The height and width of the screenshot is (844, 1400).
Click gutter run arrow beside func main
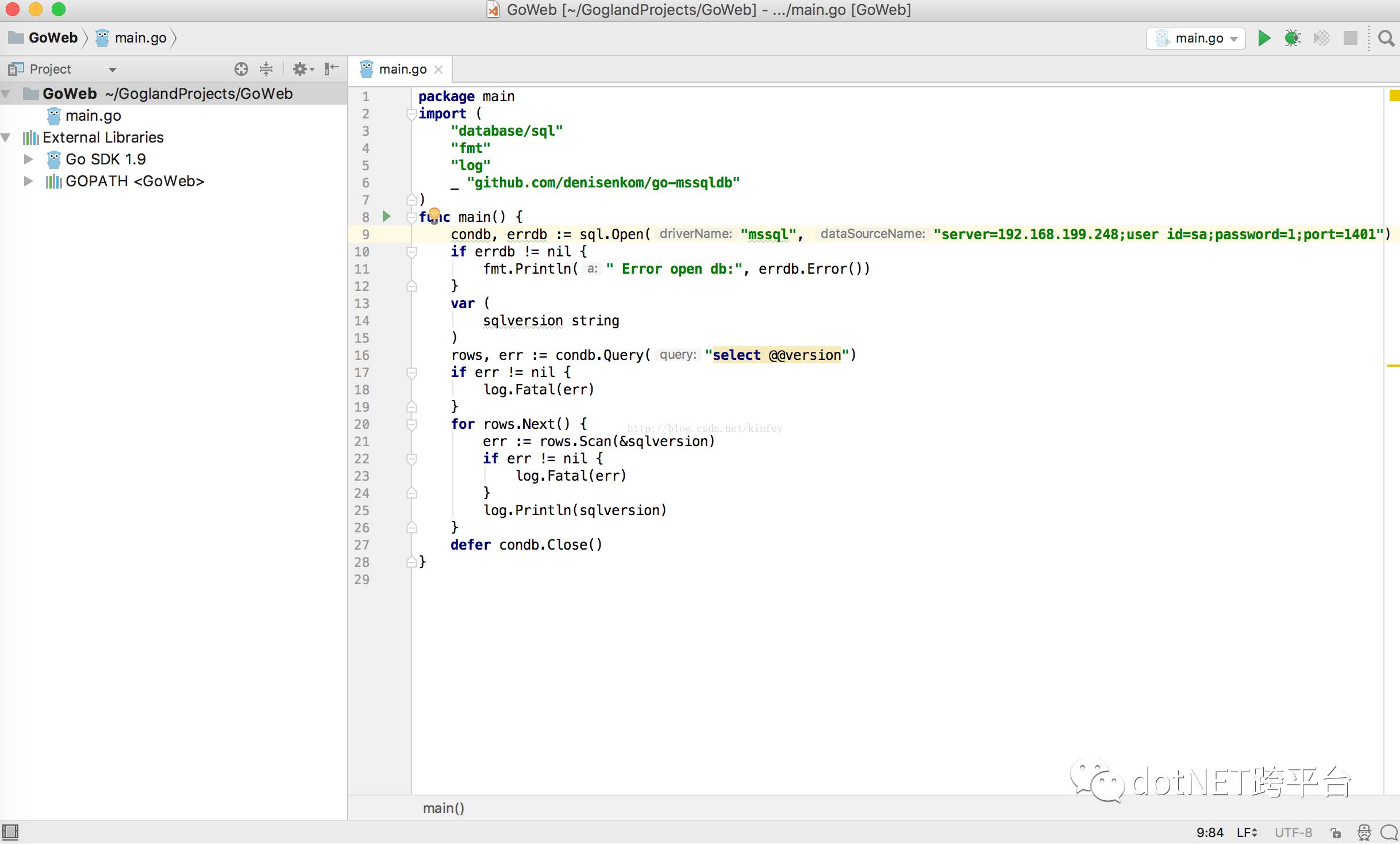[387, 216]
